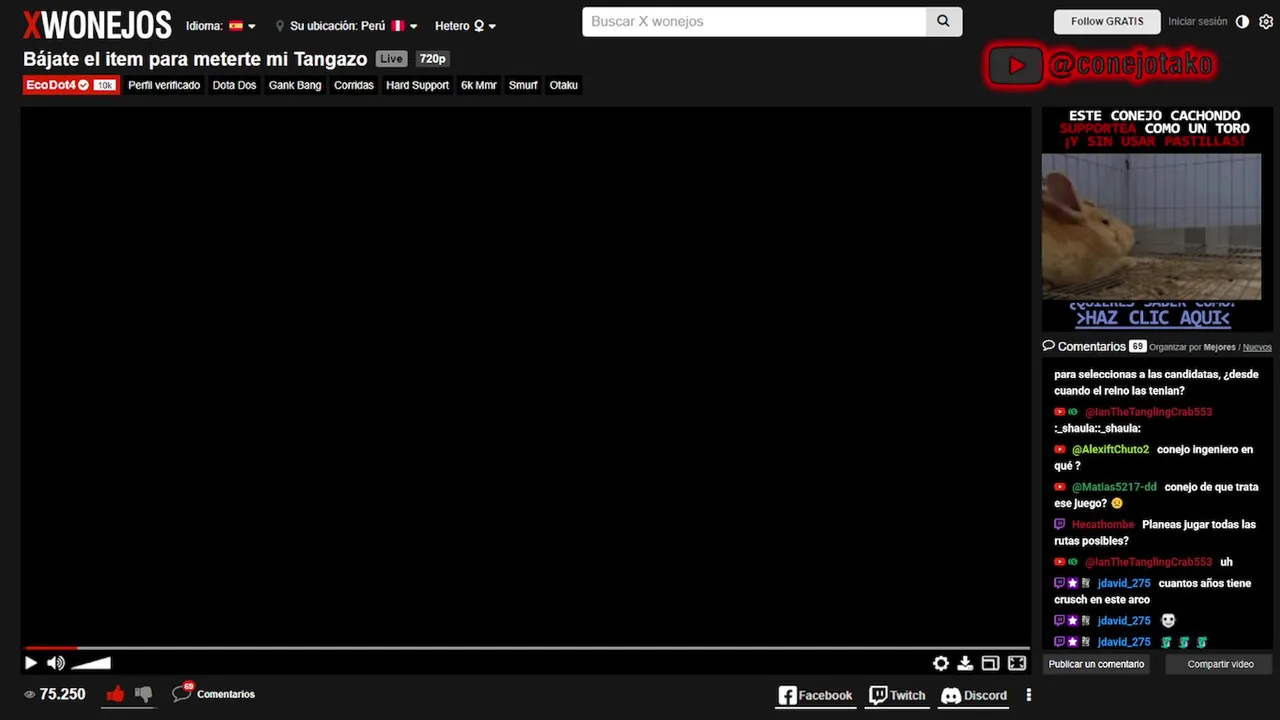Viewport: 1280px width, 720px height.
Task: Toggle the dark/light contrast theme icon
Action: coord(1242,21)
